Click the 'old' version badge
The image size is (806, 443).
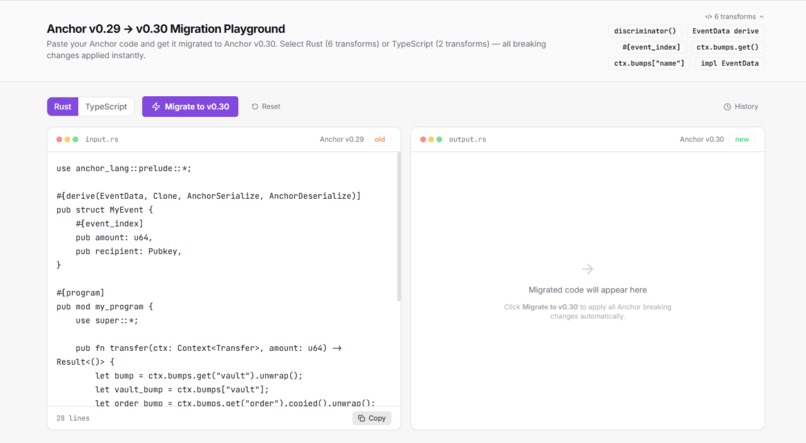380,139
